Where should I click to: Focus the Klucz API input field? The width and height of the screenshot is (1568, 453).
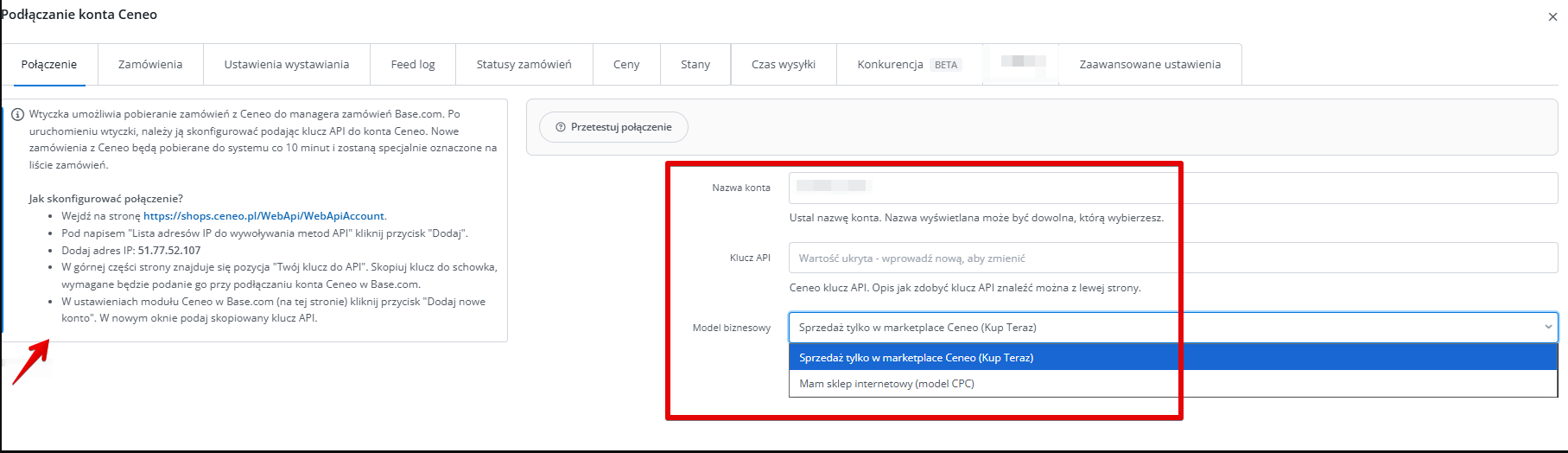(x=1172, y=258)
